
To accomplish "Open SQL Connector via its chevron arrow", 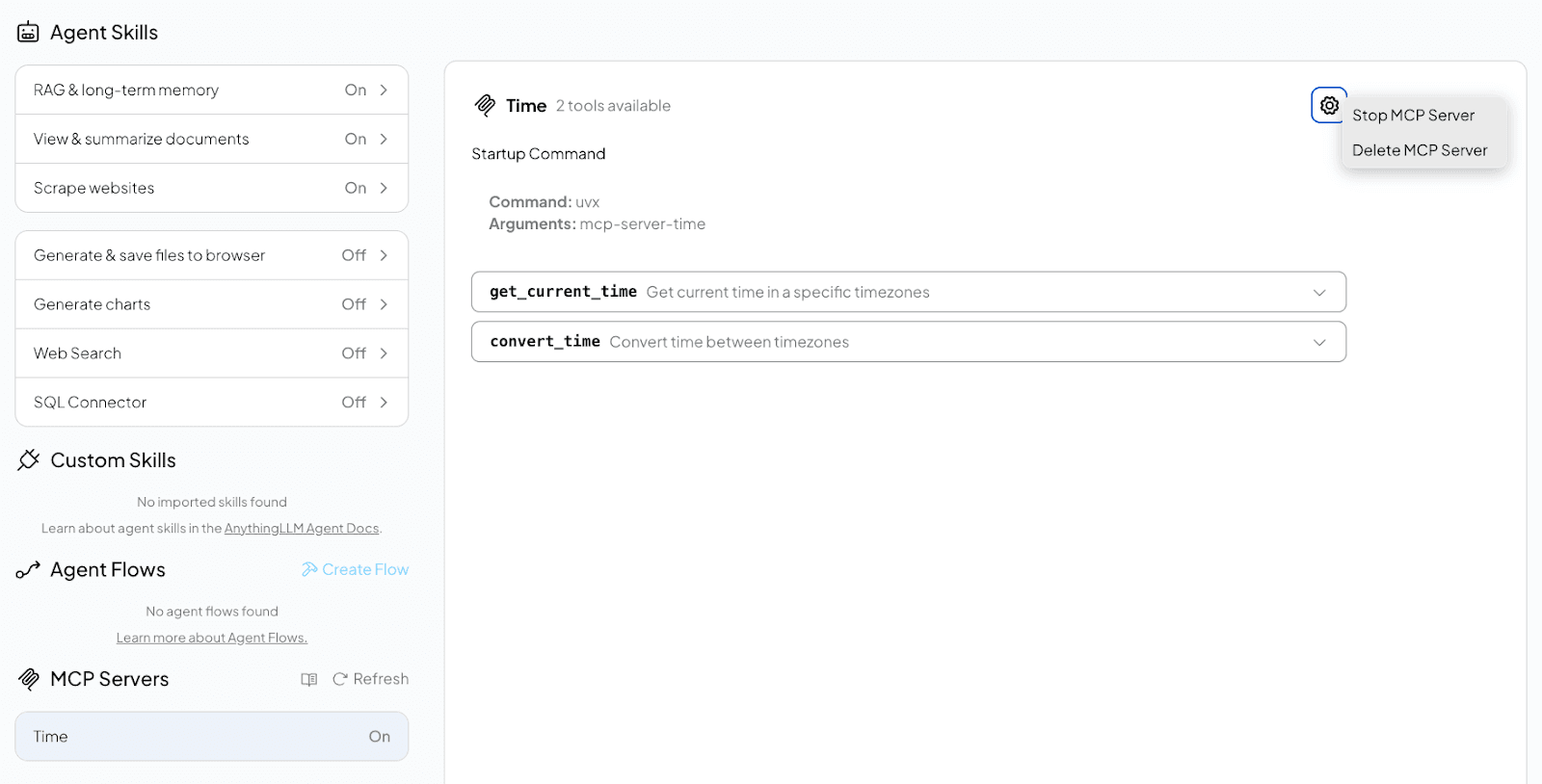I will (384, 403).
